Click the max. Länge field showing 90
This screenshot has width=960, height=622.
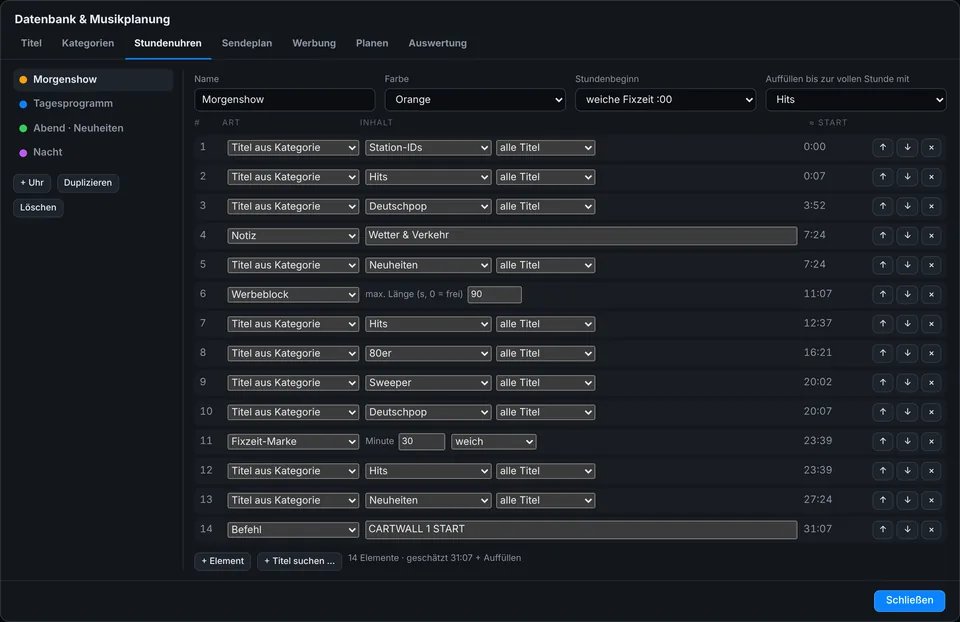[495, 294]
